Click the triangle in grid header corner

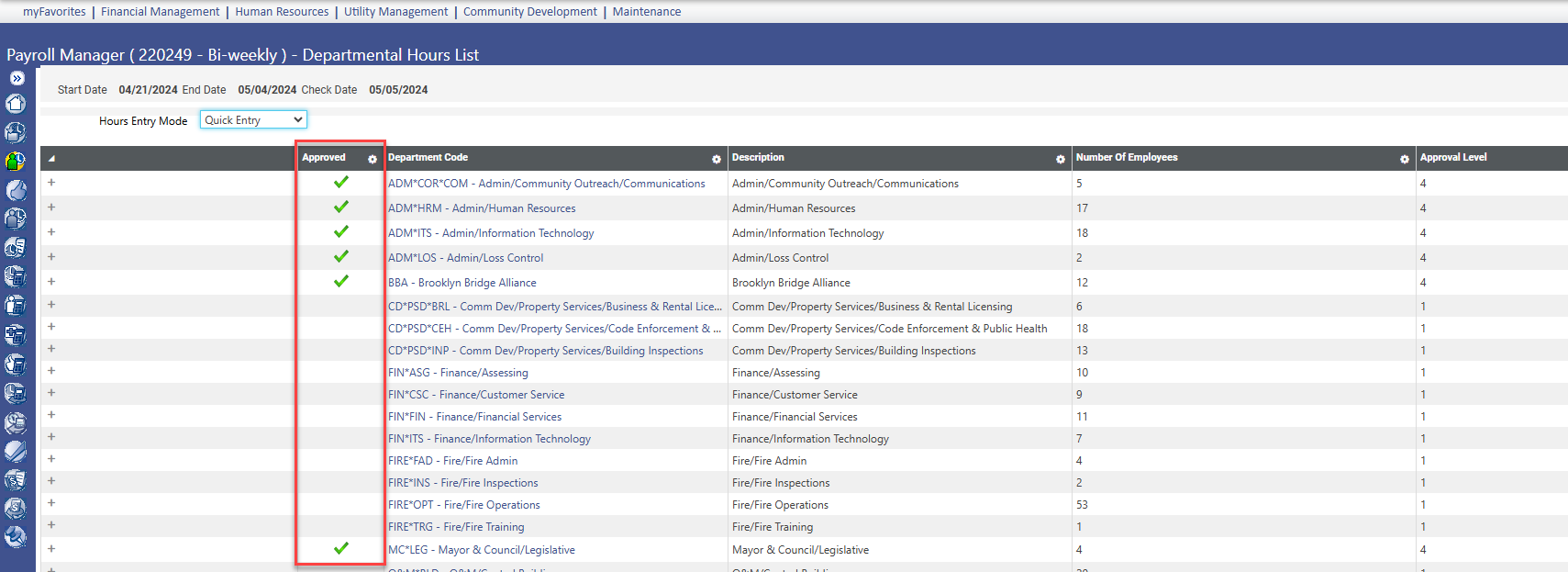pyautogui.click(x=51, y=159)
